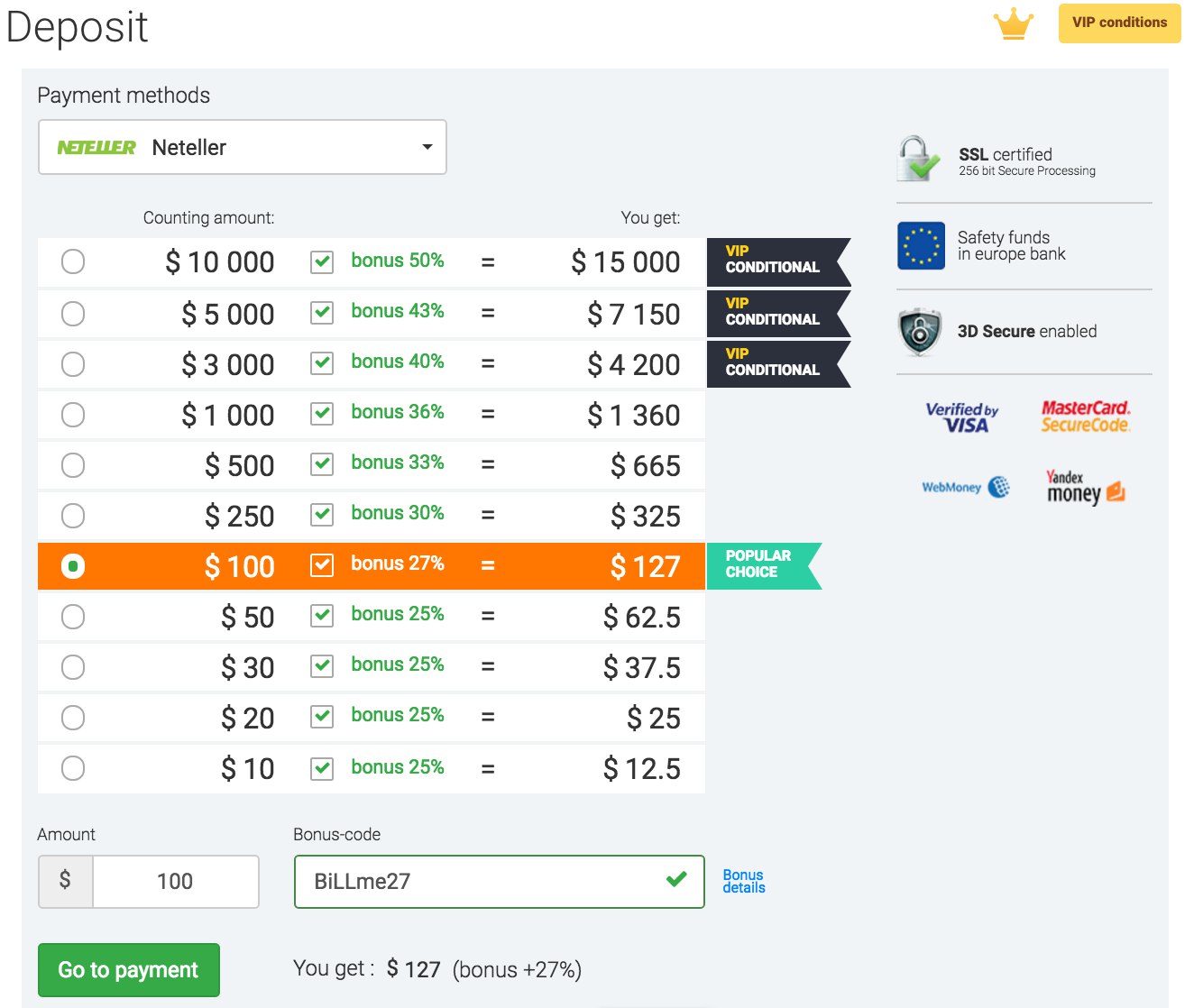The image size is (1194, 1008).
Task: Click the SSL certified padlock icon
Action: click(919, 159)
